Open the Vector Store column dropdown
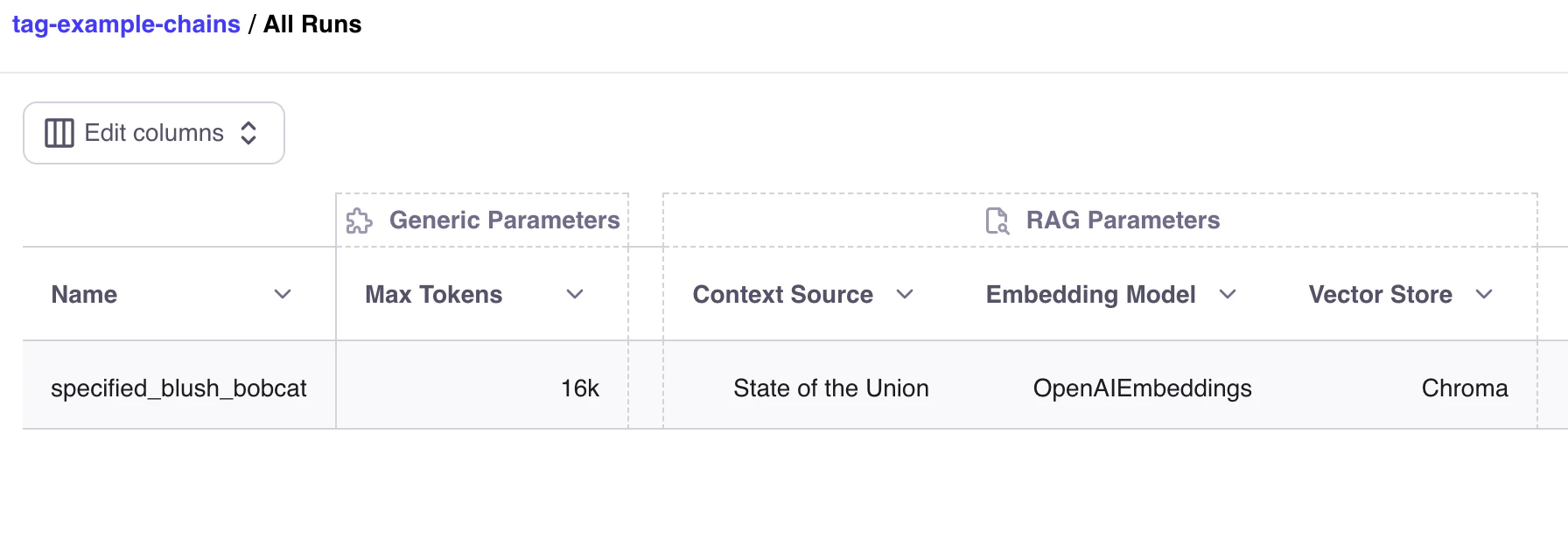The width and height of the screenshot is (1568, 560). (1483, 295)
